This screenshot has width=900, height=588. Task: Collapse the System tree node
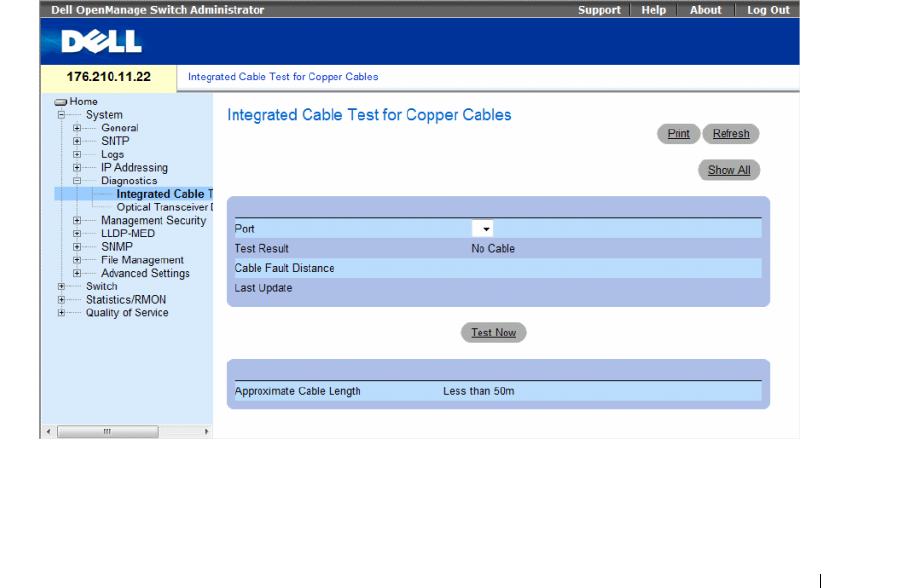[61, 115]
